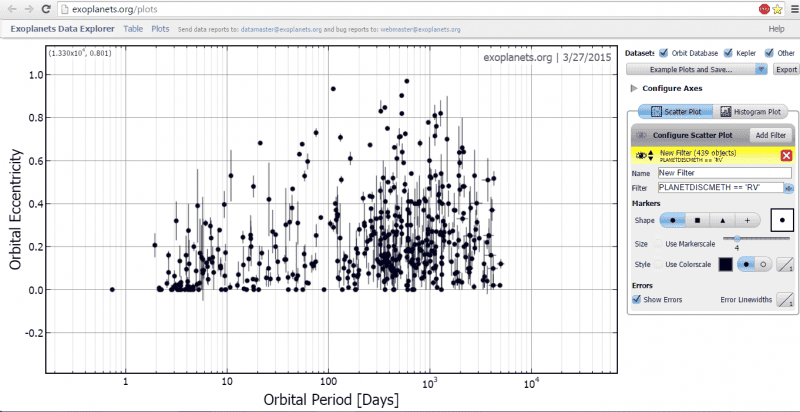The image size is (800, 412).
Task: Click the Add Filter button
Action: 770,134
